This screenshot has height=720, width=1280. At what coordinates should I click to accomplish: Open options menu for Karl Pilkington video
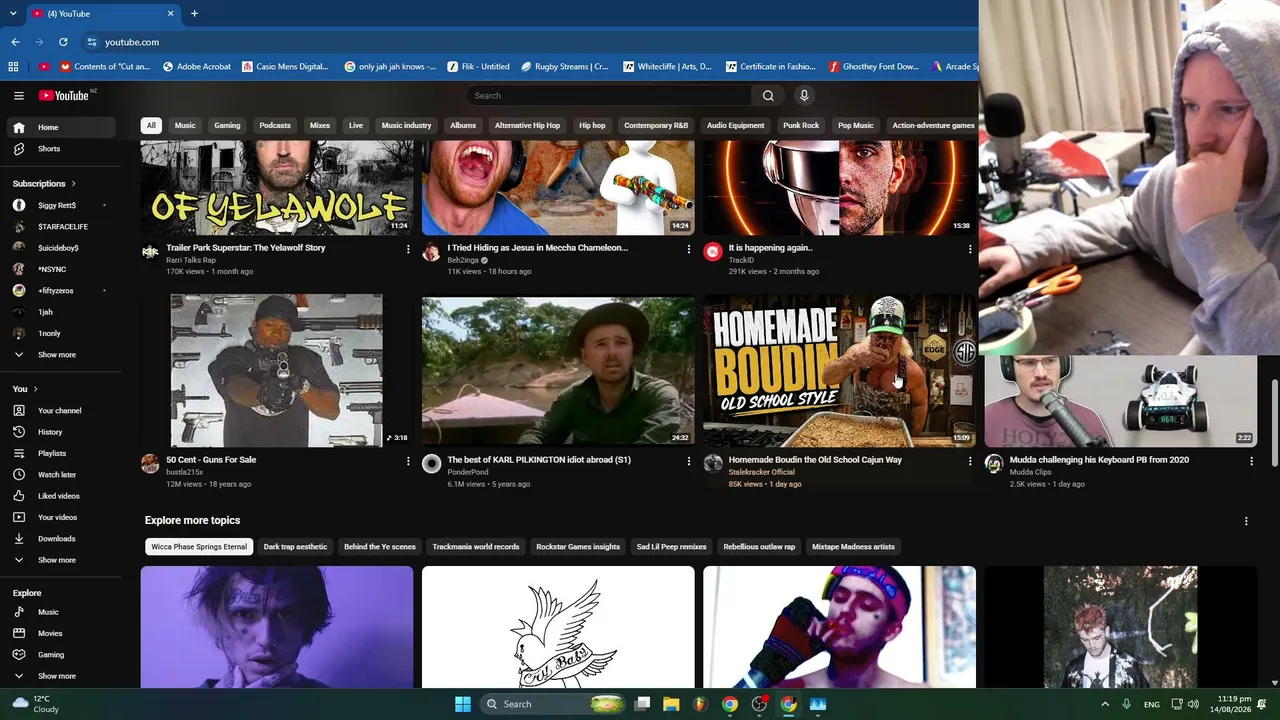click(x=688, y=461)
